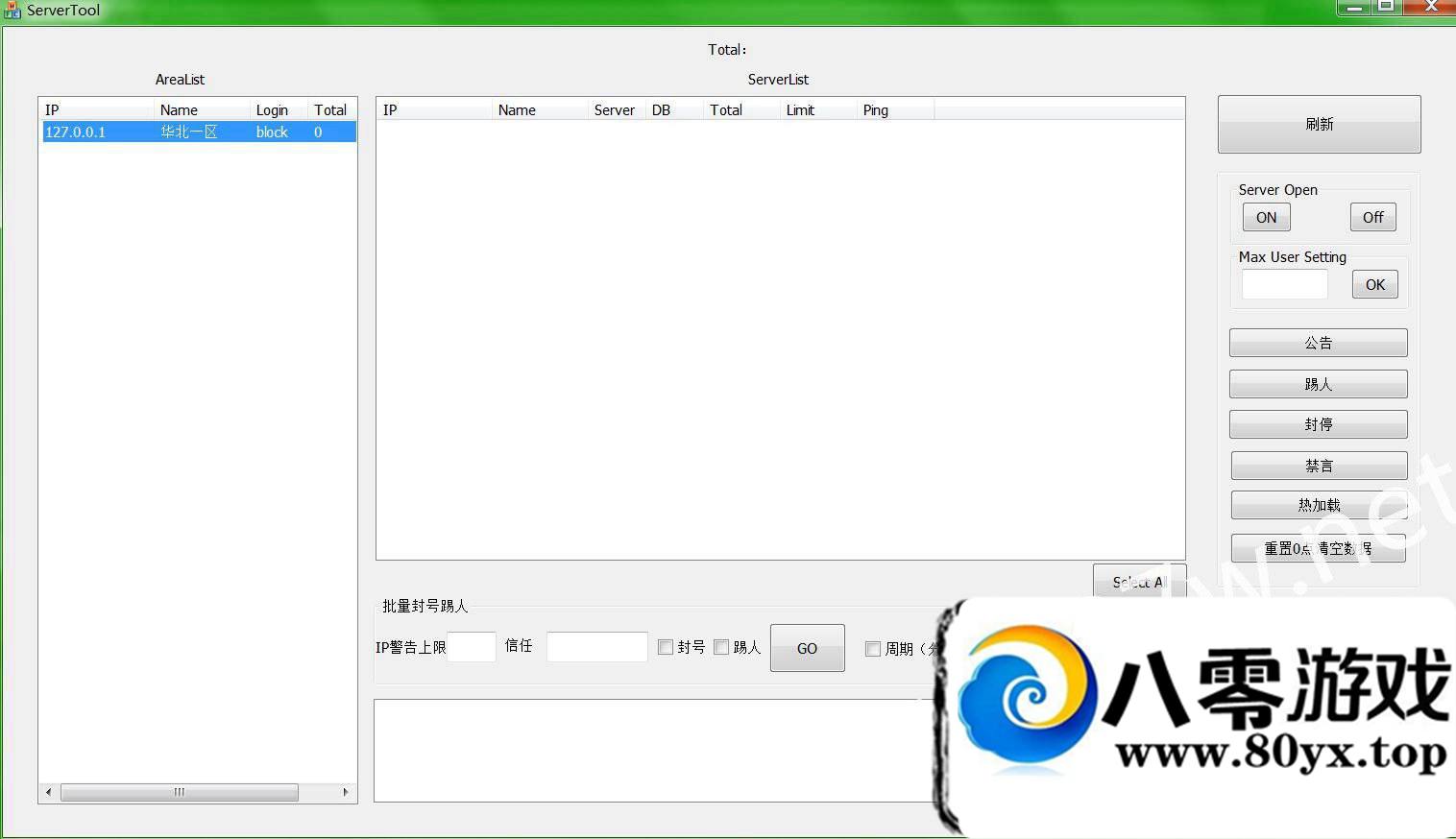Click the reset data button starting with 重置
Screen dimensions: 1456x839
pyautogui.click(x=1318, y=548)
